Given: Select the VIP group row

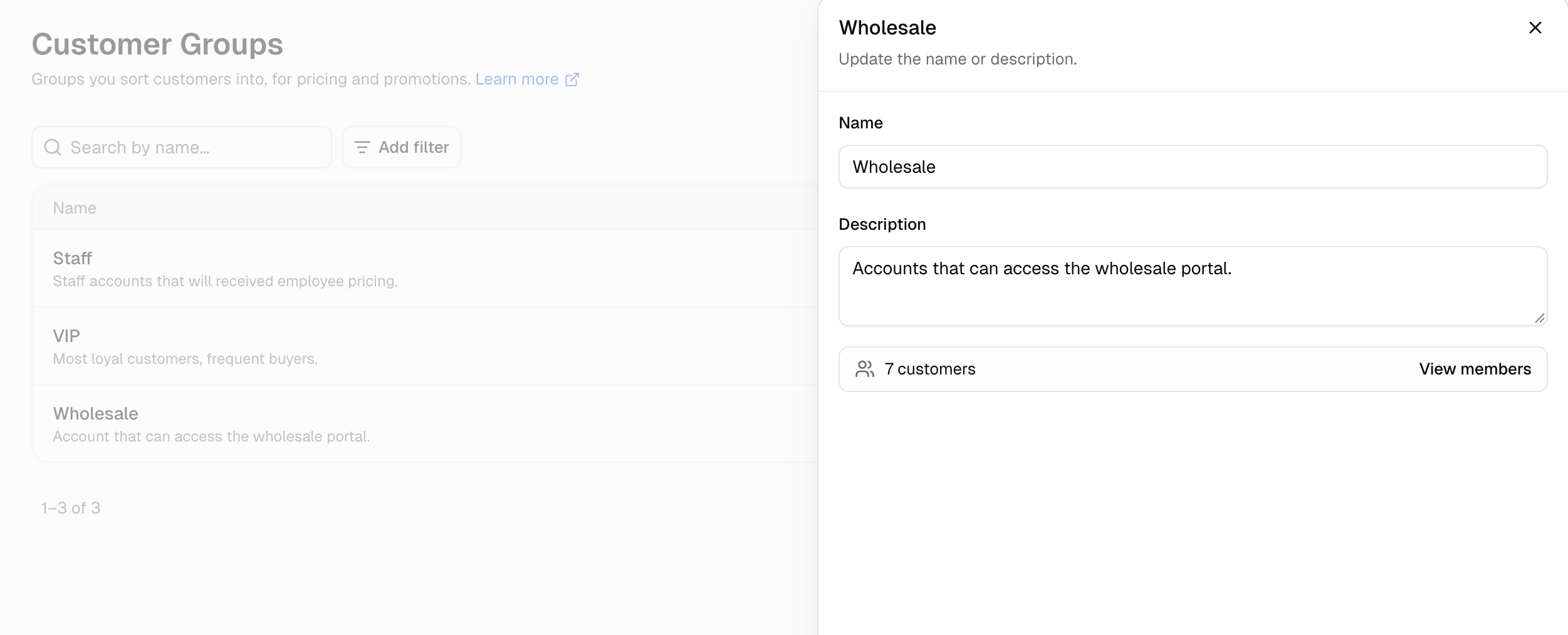Looking at the screenshot, I should pos(425,346).
